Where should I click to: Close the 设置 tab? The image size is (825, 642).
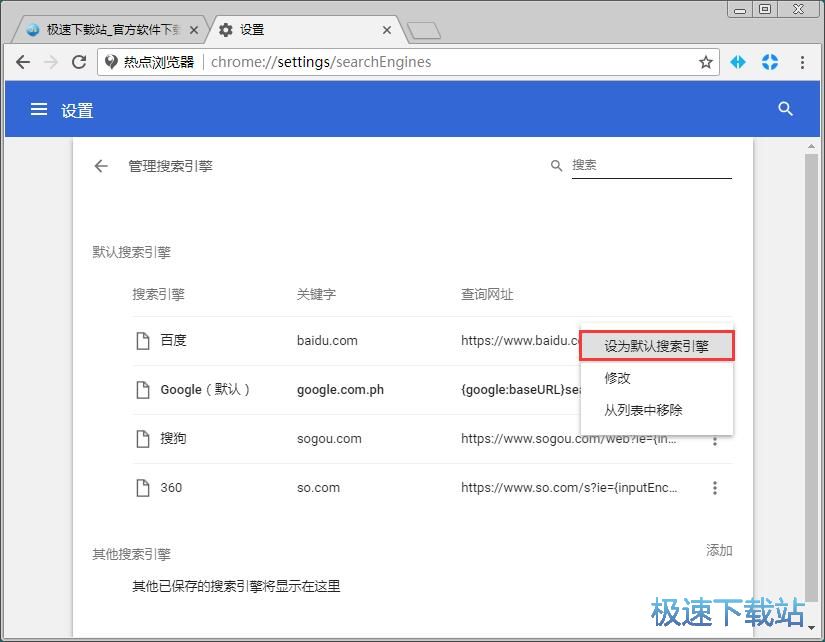pos(387,31)
